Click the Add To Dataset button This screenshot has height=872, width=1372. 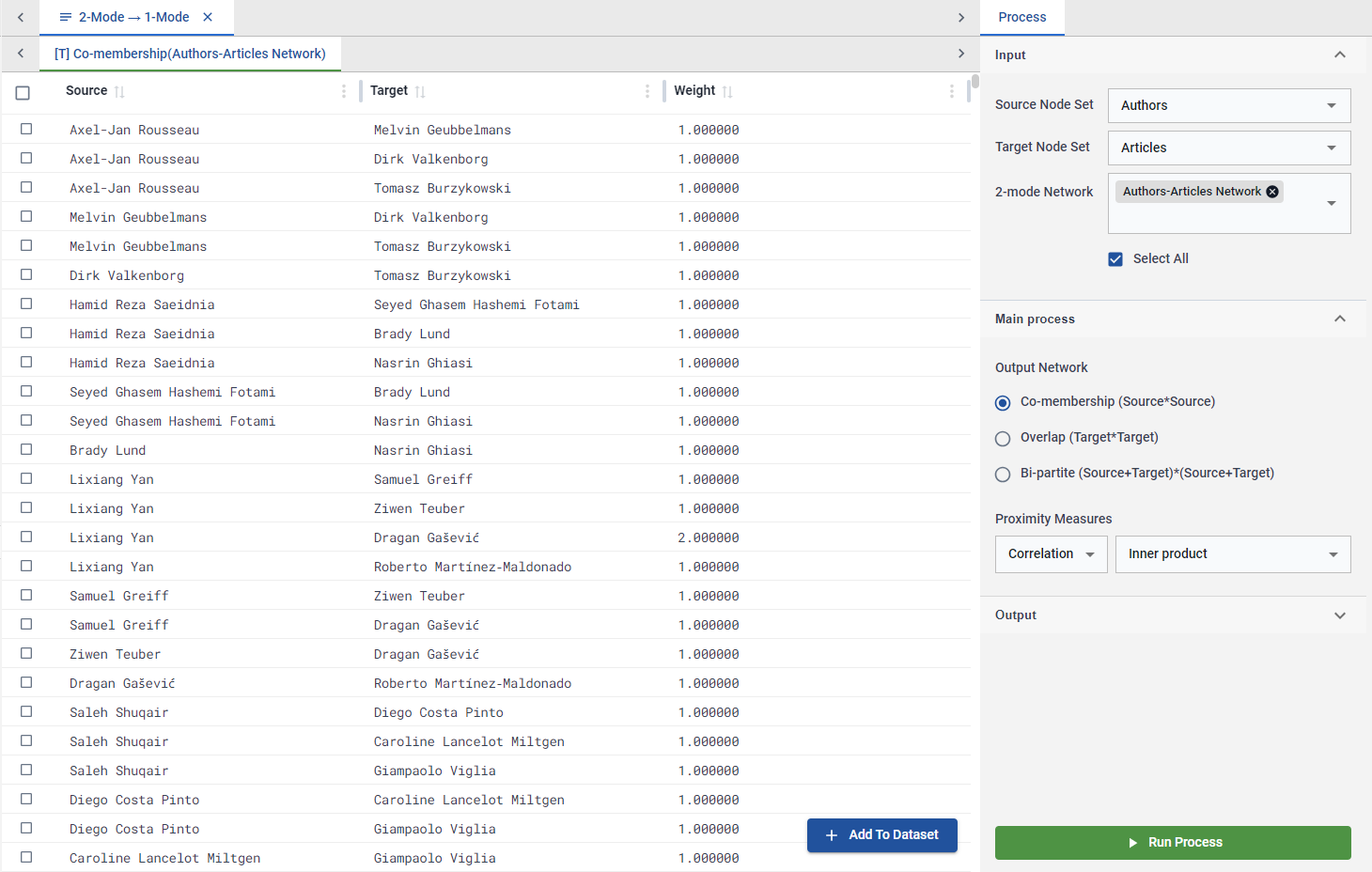click(882, 835)
